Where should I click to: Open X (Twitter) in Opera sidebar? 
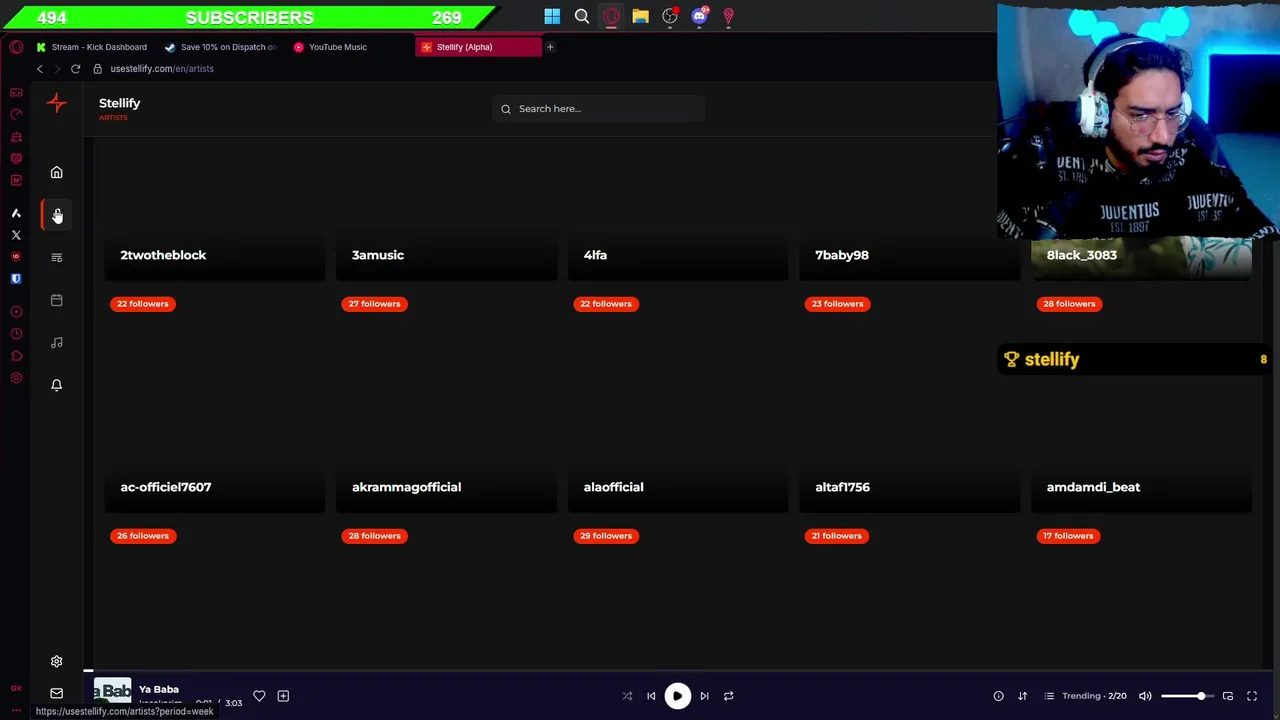coord(16,235)
